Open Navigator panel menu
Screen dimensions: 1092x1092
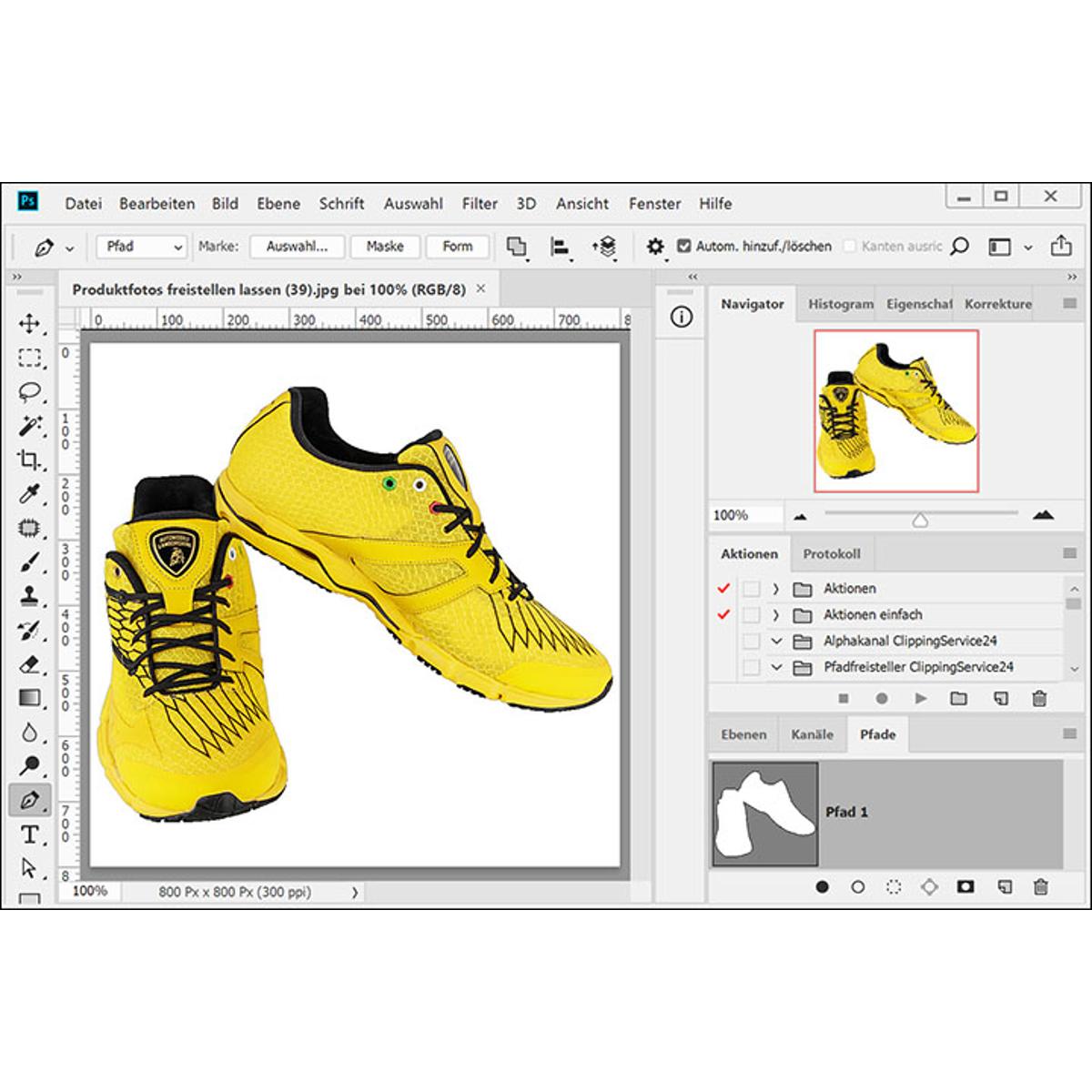(1069, 304)
